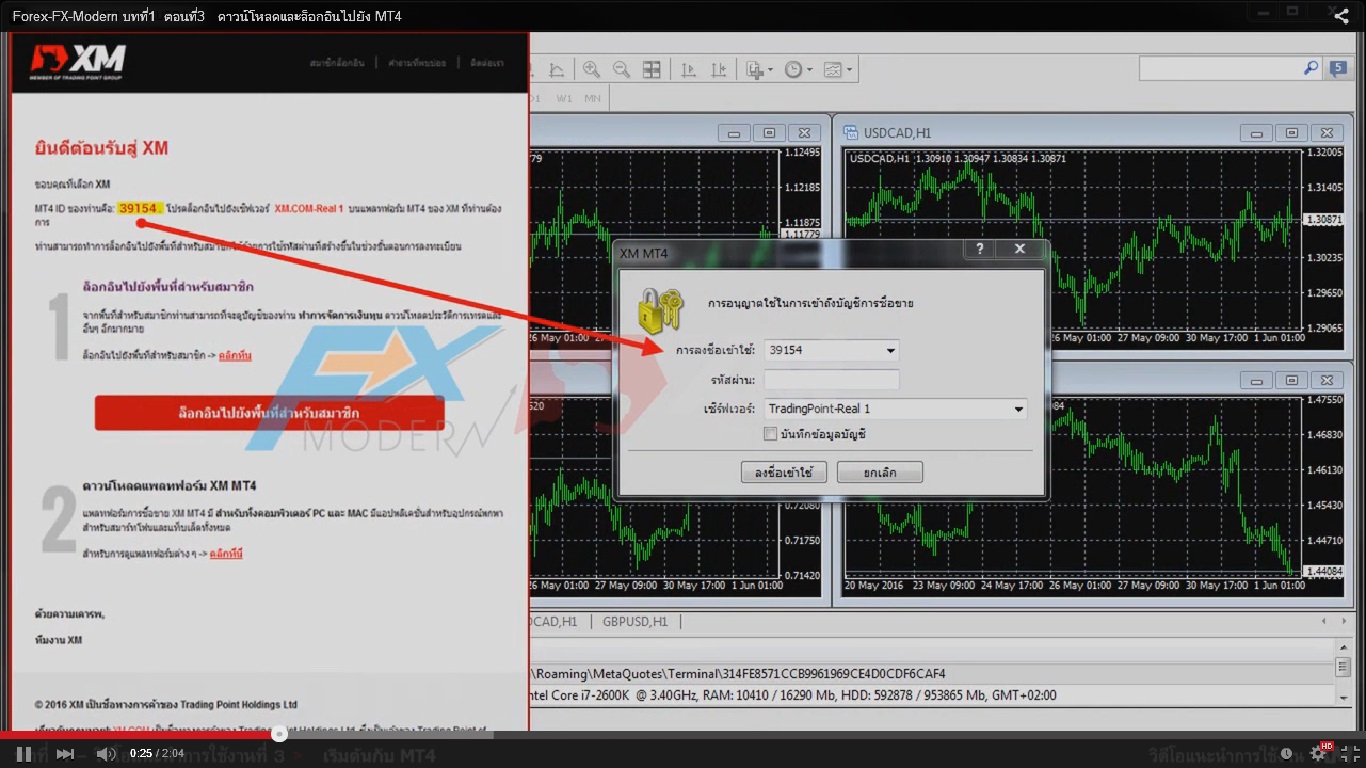Image resolution: width=1366 pixels, height=768 pixels.
Task: Close the XM MT4 login dialog
Action: point(1020,249)
